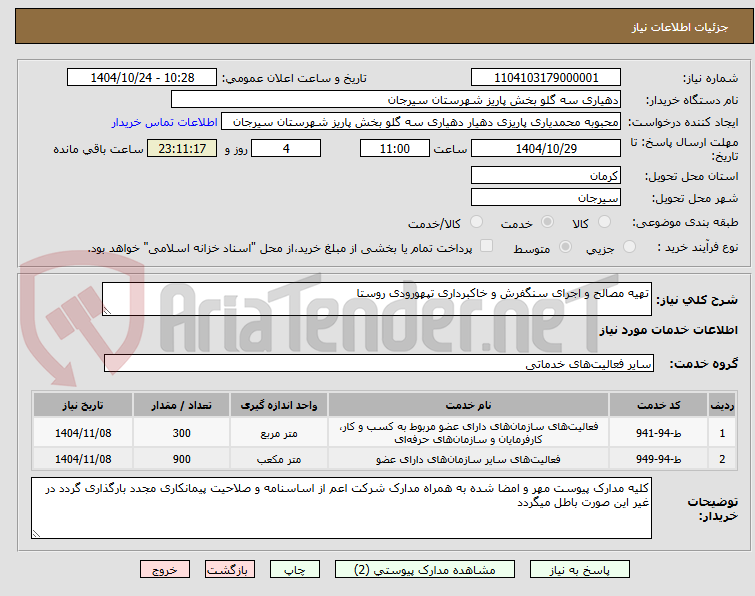Click the buyer notes textarea resize handle

(36, 533)
